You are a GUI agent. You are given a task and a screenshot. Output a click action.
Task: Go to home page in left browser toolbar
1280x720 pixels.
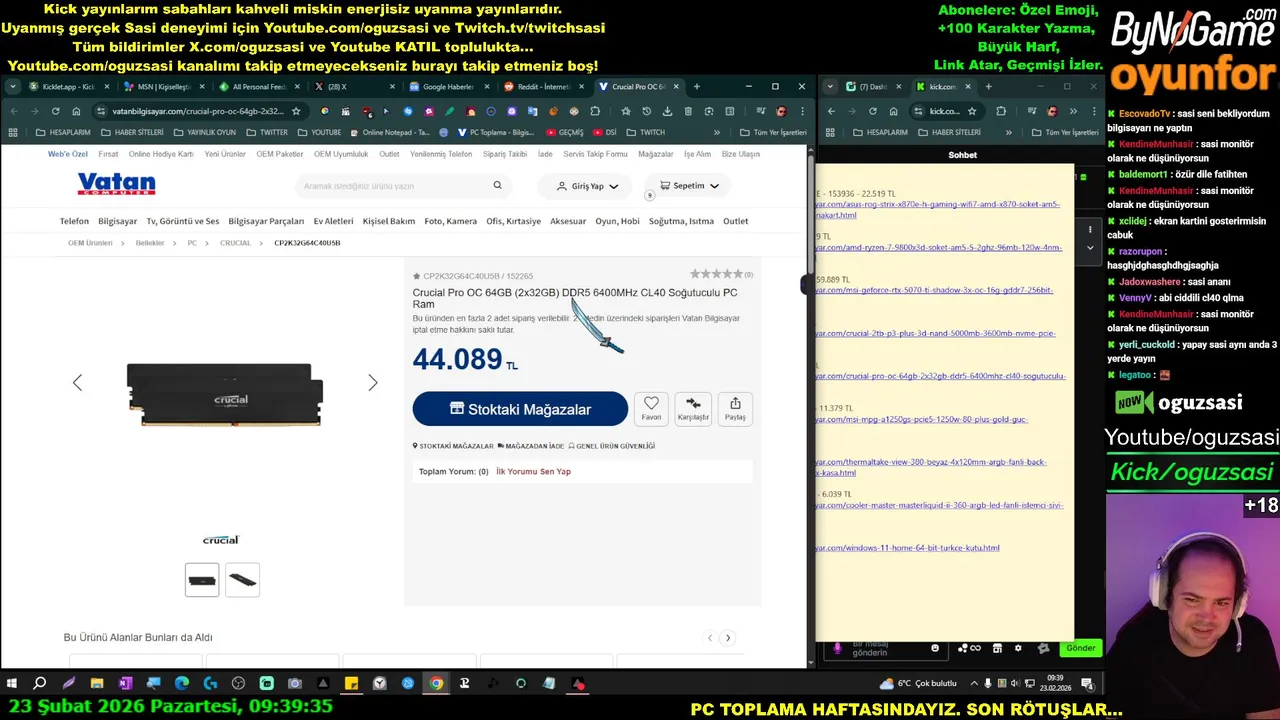pos(76,111)
